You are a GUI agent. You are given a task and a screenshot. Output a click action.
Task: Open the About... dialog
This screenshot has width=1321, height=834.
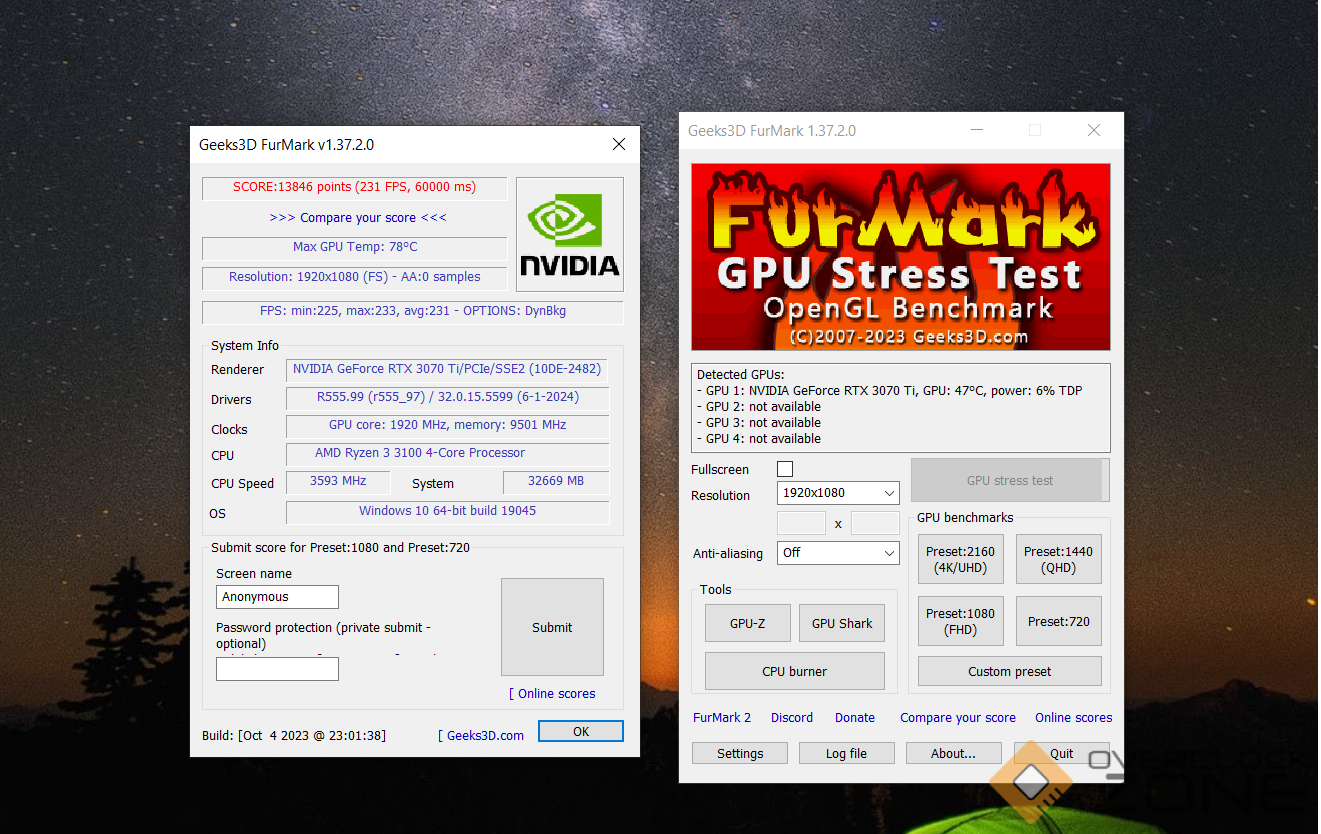click(953, 754)
